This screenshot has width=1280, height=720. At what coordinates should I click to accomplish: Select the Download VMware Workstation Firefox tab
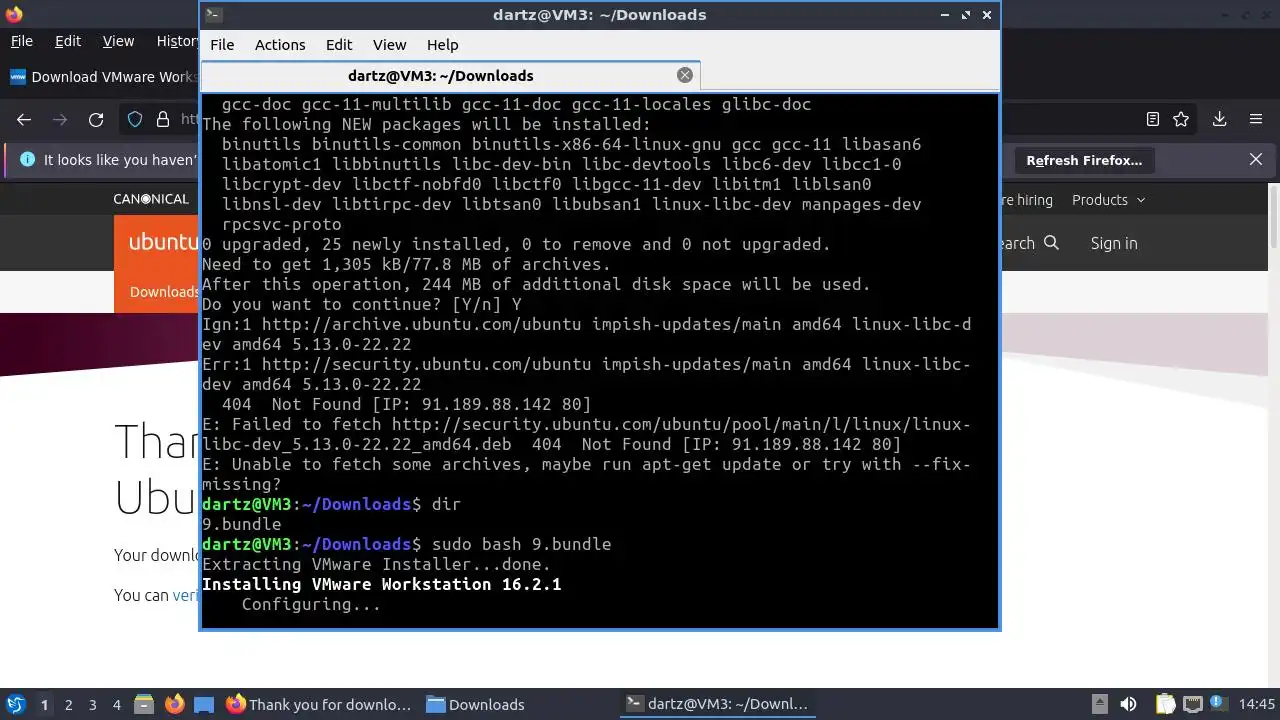(103, 77)
